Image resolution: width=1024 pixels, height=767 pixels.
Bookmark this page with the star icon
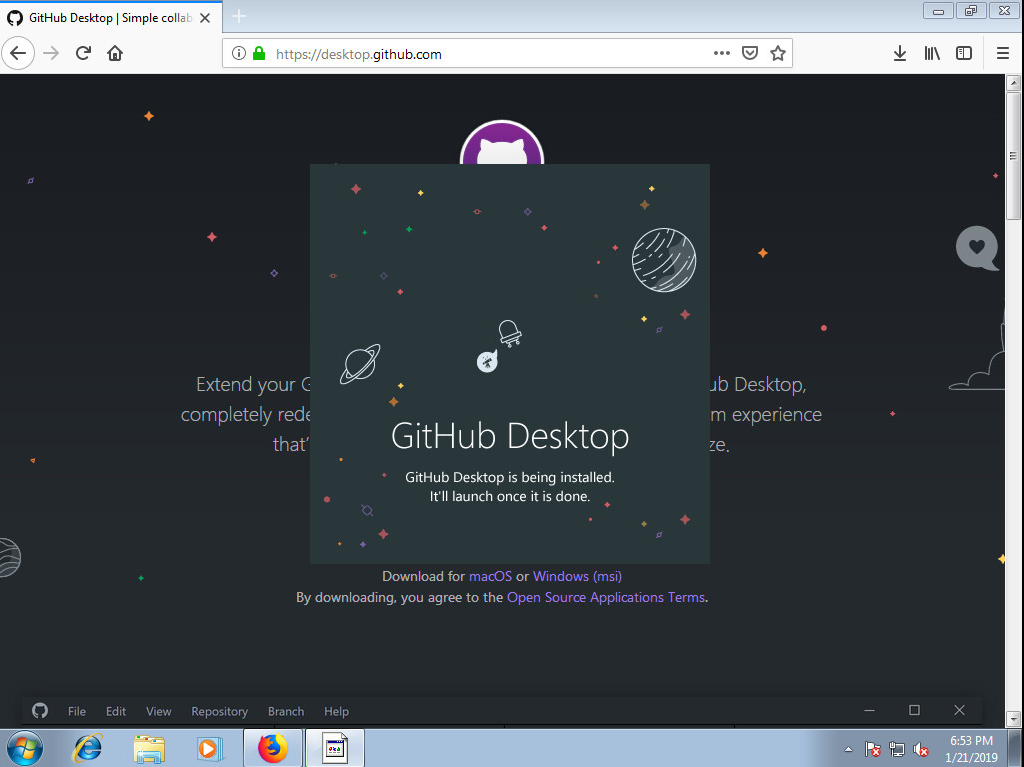pyautogui.click(x=777, y=54)
